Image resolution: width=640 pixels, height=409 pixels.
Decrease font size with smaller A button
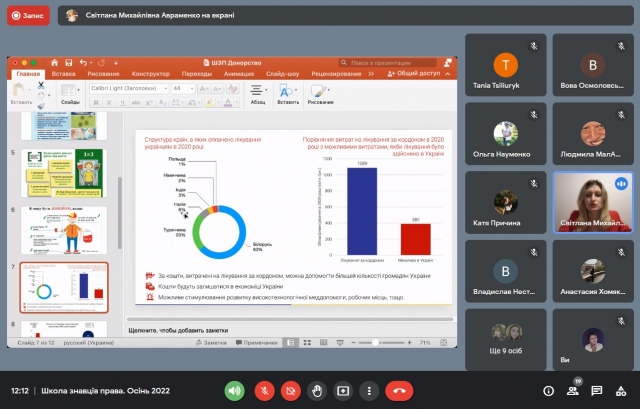(x=217, y=88)
